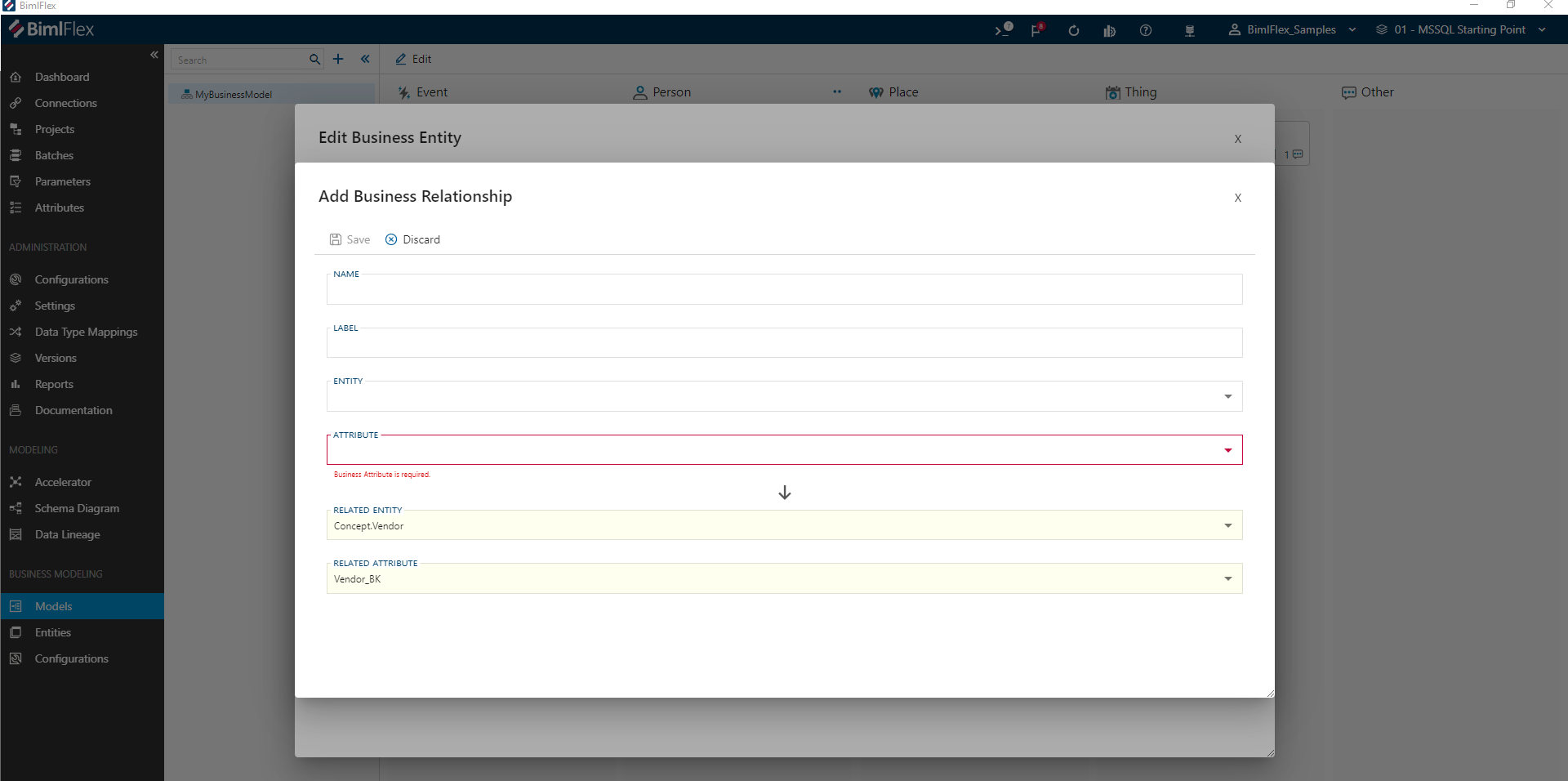
Task: Click the Save button
Action: click(350, 239)
